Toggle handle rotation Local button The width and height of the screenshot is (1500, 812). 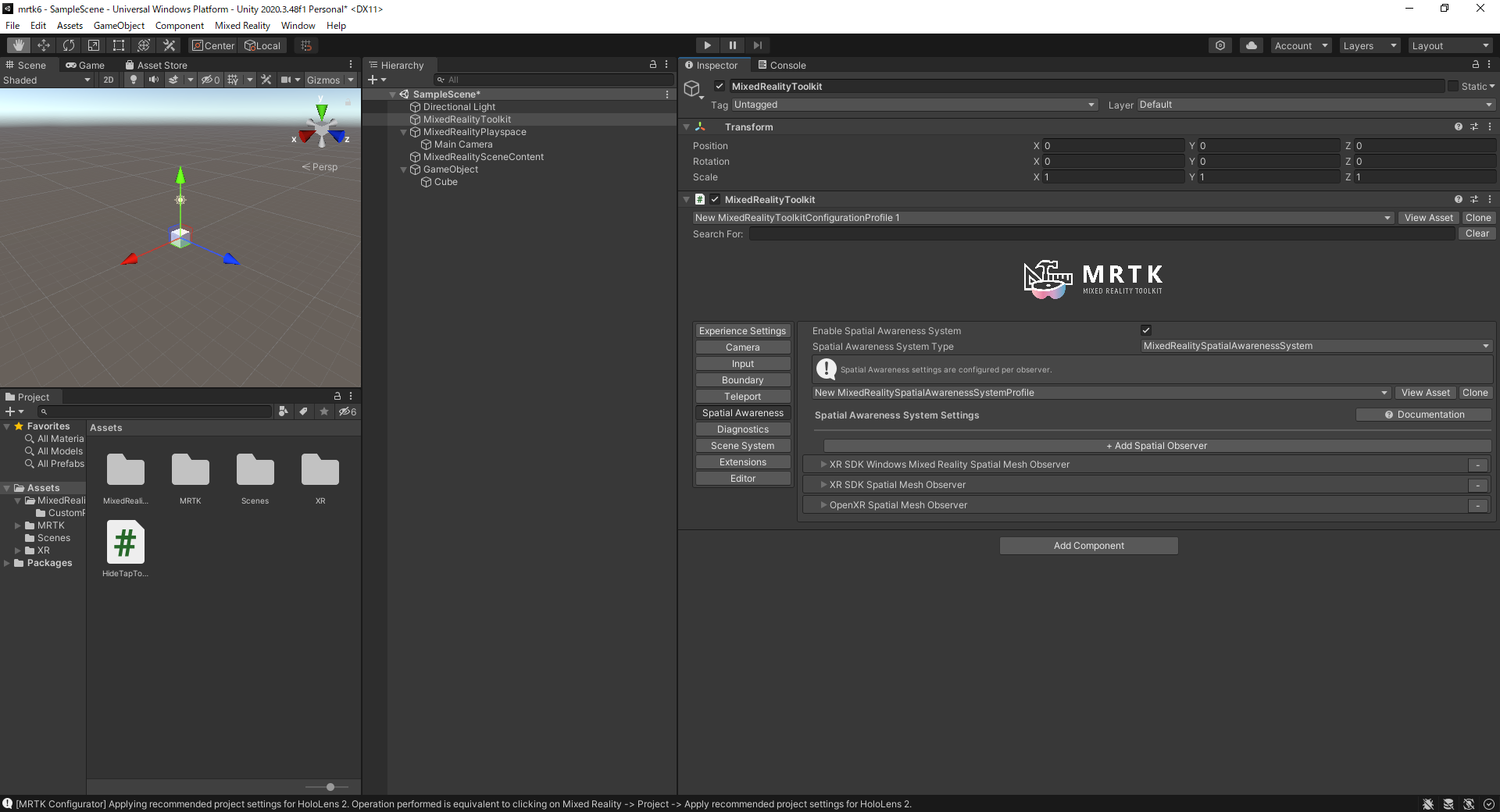263,45
